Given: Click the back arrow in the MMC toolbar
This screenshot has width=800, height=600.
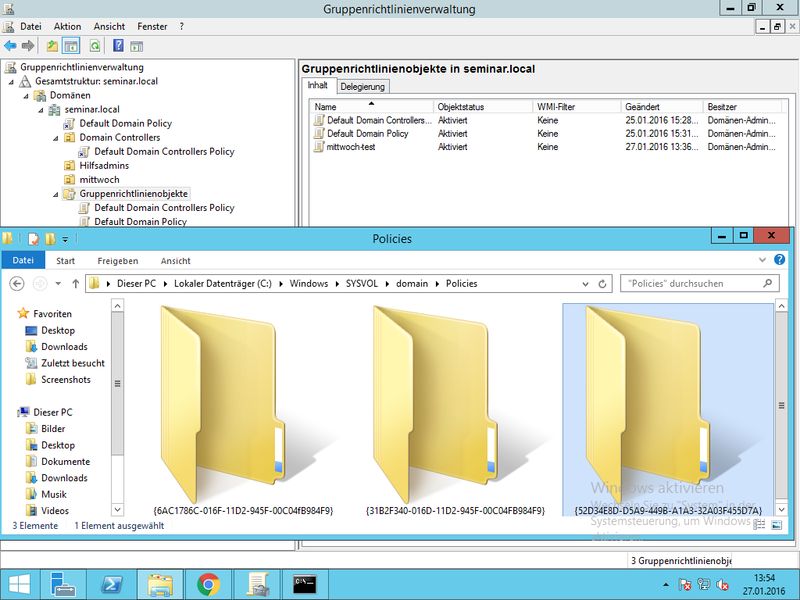Looking at the screenshot, I should point(10,46).
